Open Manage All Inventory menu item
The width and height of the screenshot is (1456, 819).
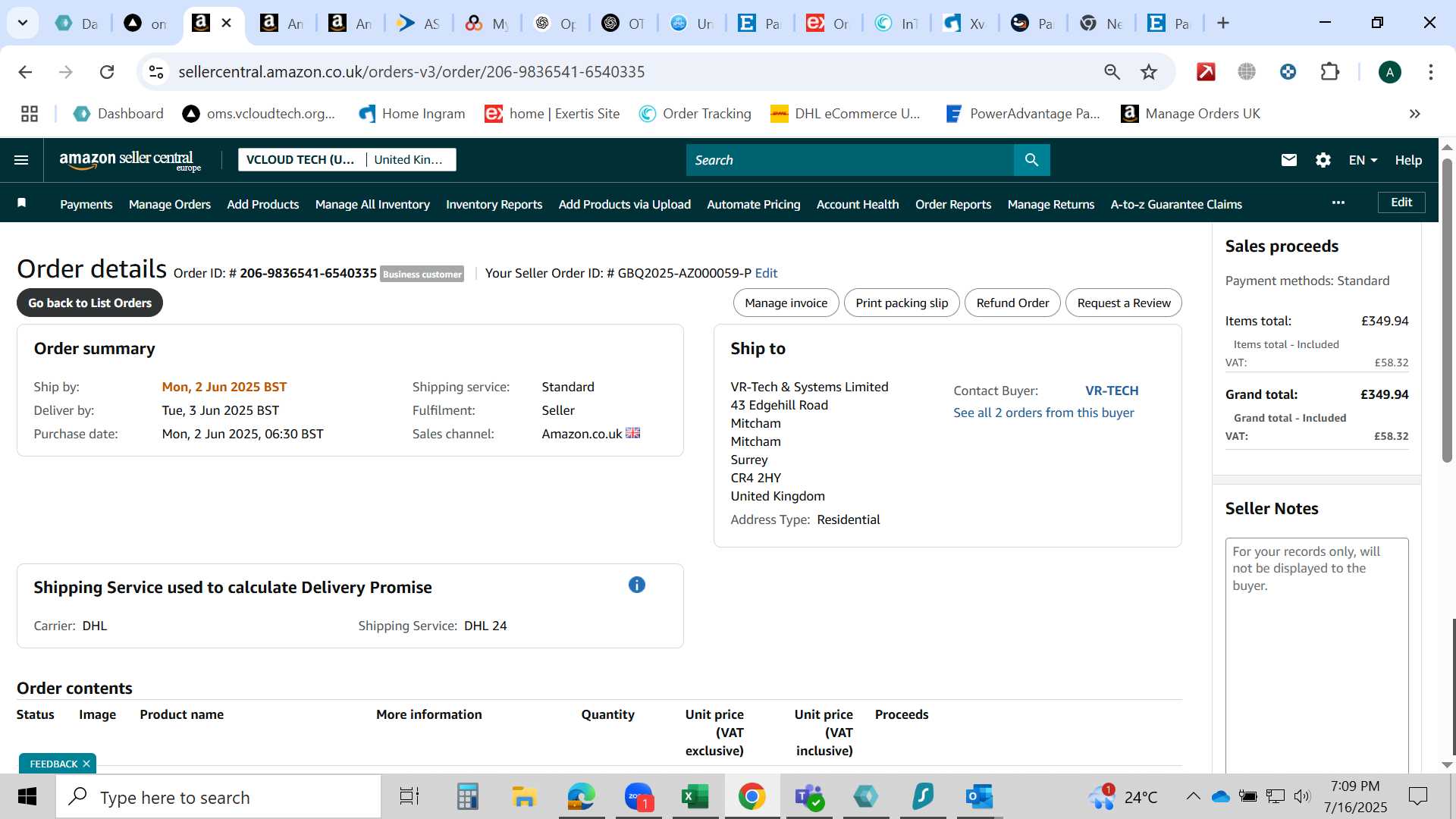click(372, 204)
